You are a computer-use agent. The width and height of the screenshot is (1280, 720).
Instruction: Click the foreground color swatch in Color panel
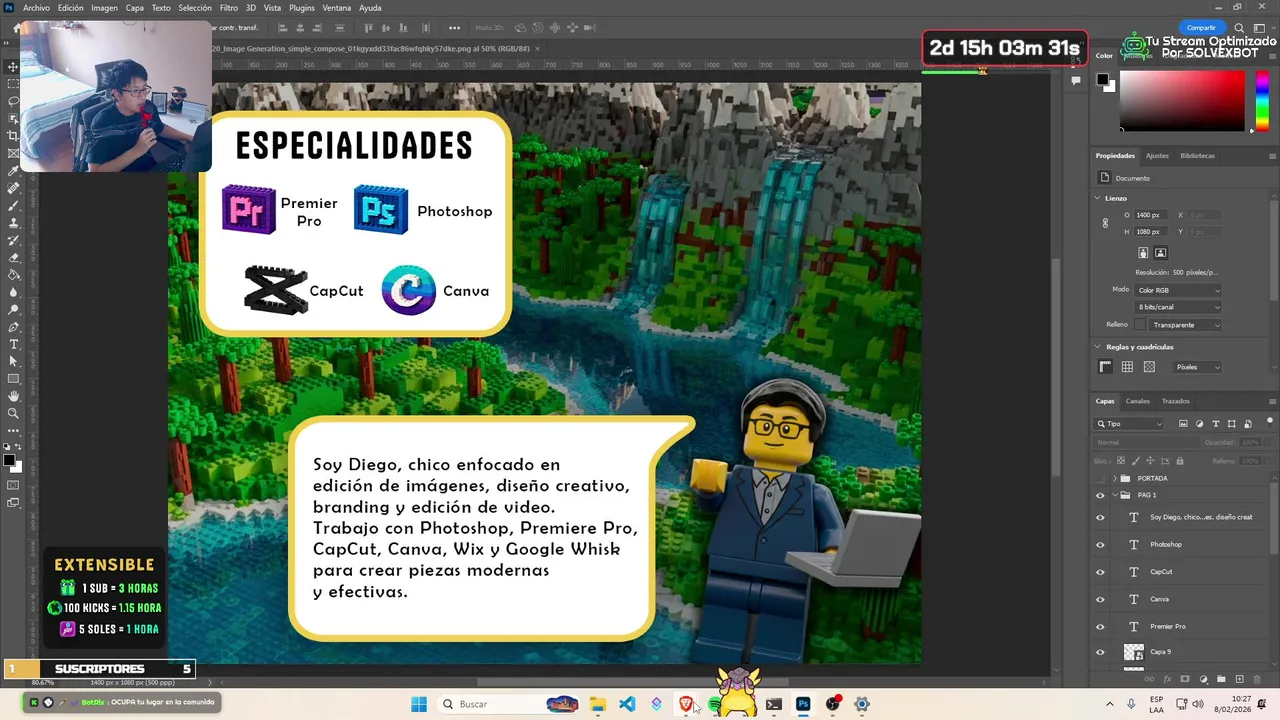point(1102,79)
